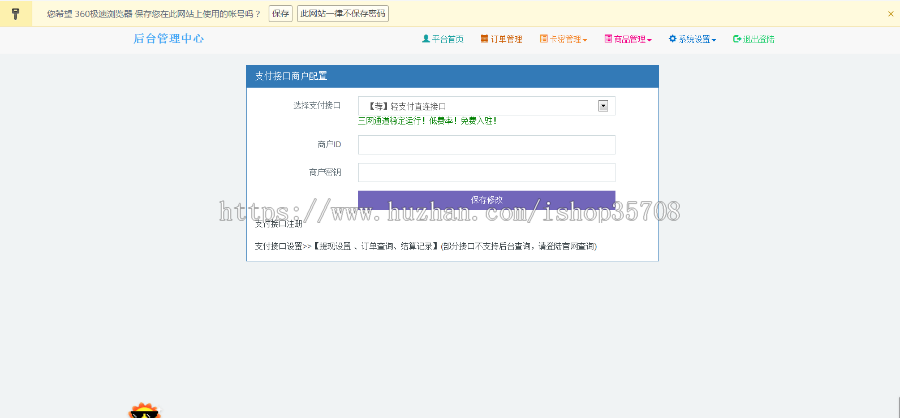Screen dimensions: 900x418
Task: Click the 支付接口注册 text
Action: pyautogui.click(x=278, y=223)
